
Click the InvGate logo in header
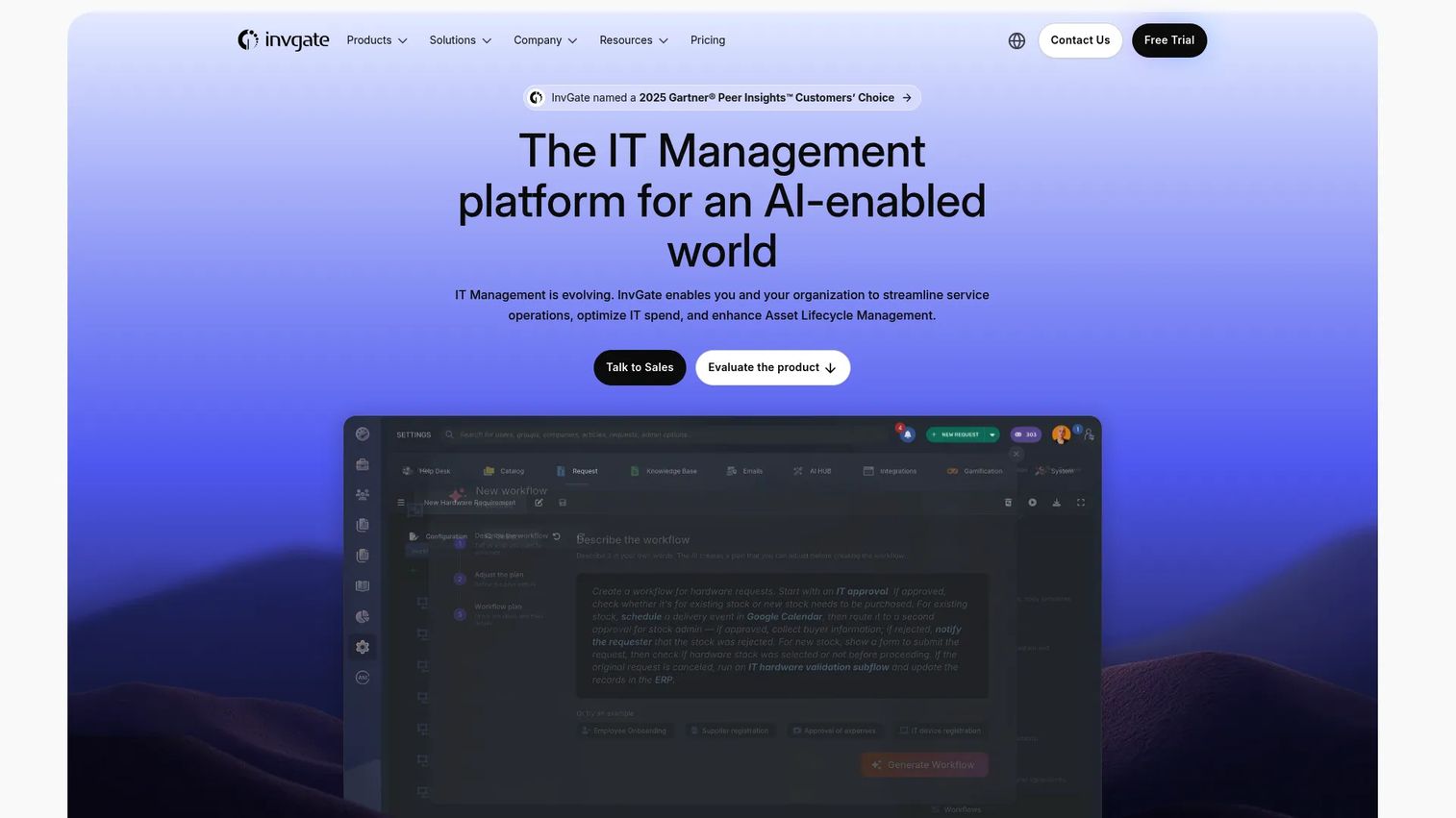(x=284, y=40)
